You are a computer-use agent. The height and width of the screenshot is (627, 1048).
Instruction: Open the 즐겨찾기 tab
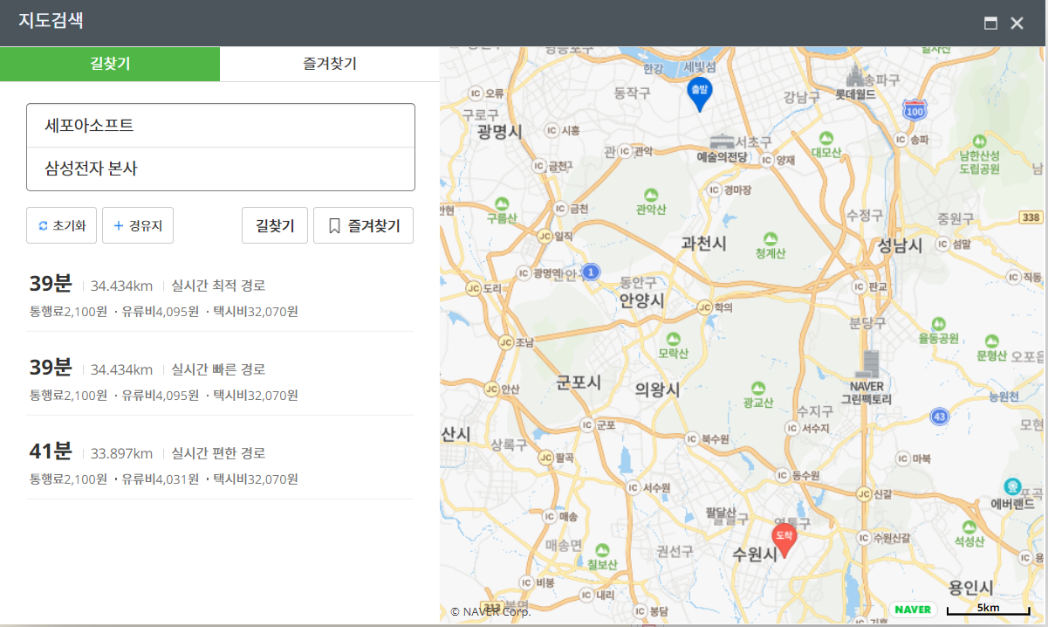330,64
